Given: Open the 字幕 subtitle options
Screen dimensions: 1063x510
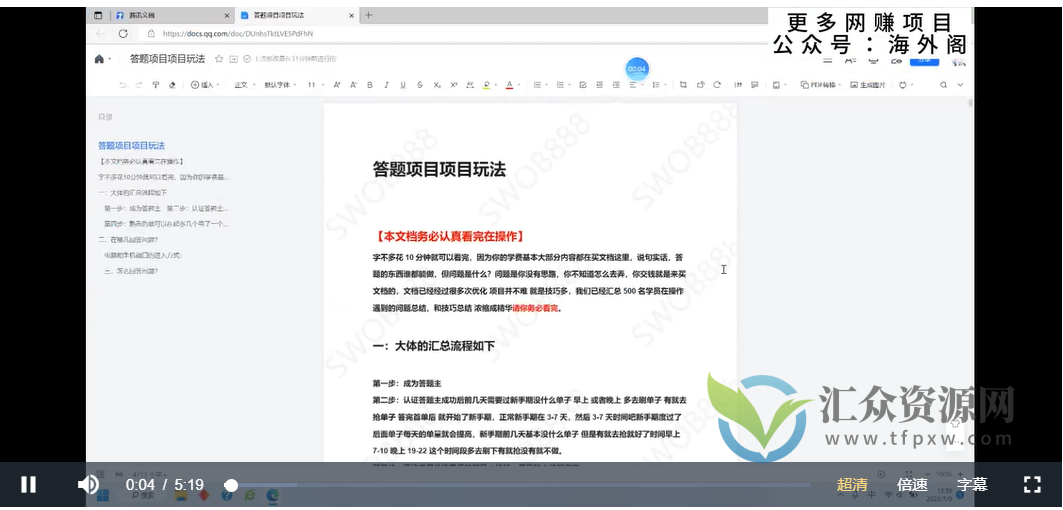Looking at the screenshot, I should point(971,484).
